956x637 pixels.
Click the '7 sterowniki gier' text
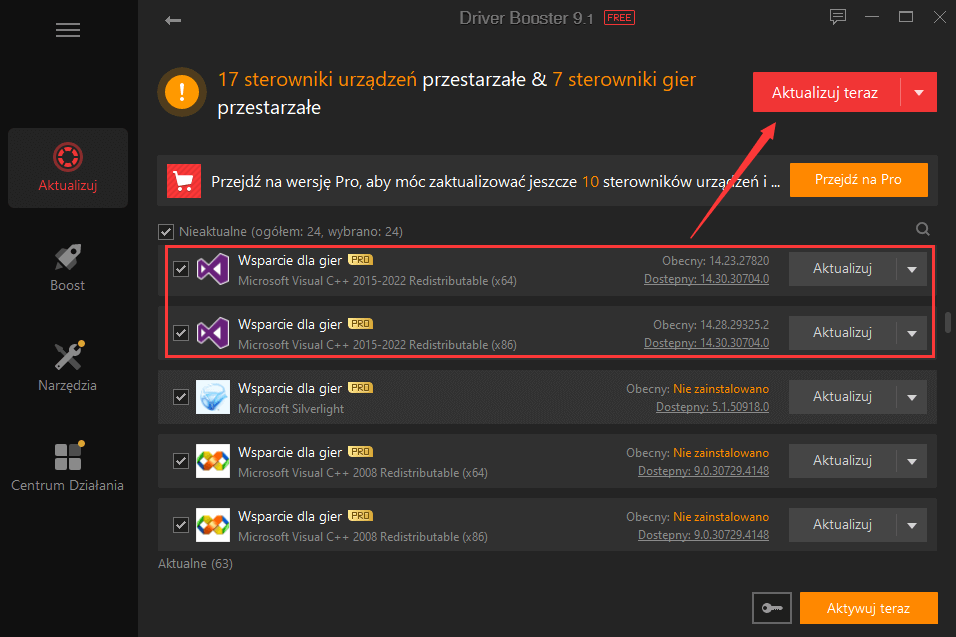click(x=624, y=79)
